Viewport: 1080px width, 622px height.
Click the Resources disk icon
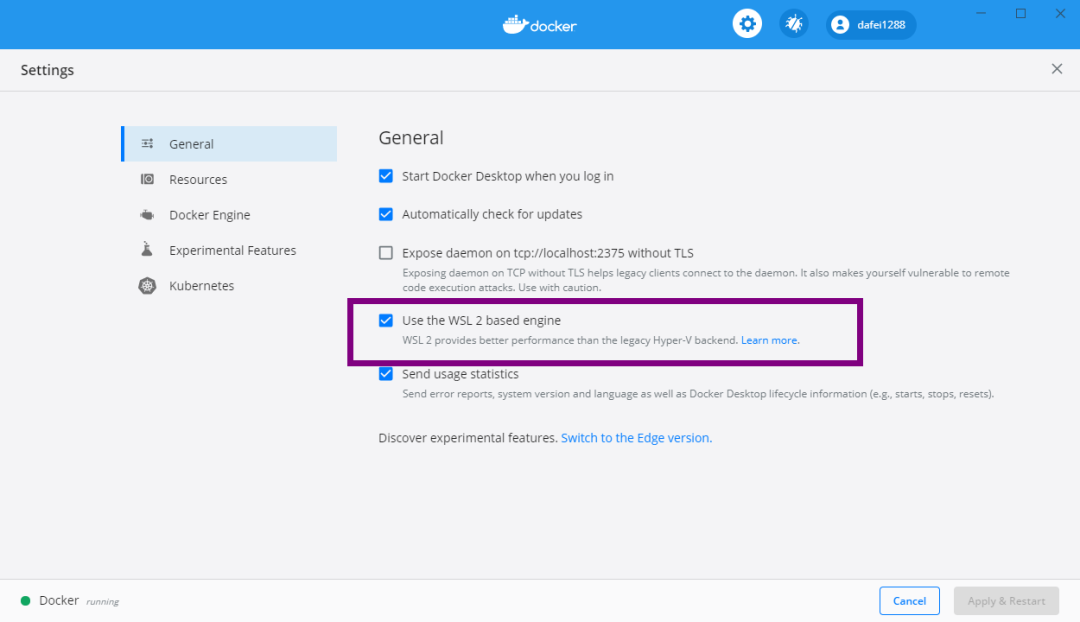[148, 180]
